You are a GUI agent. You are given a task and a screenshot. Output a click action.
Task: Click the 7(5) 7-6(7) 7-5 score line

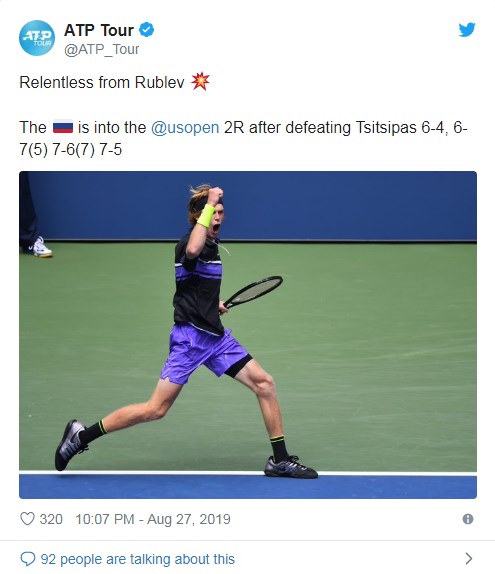[x=70, y=150]
